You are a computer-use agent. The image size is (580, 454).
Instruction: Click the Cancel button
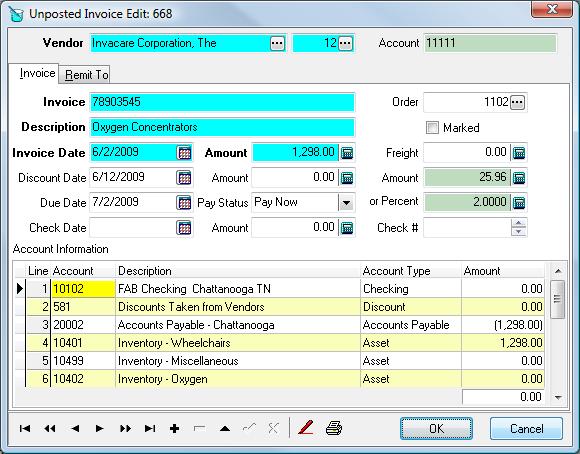click(526, 428)
